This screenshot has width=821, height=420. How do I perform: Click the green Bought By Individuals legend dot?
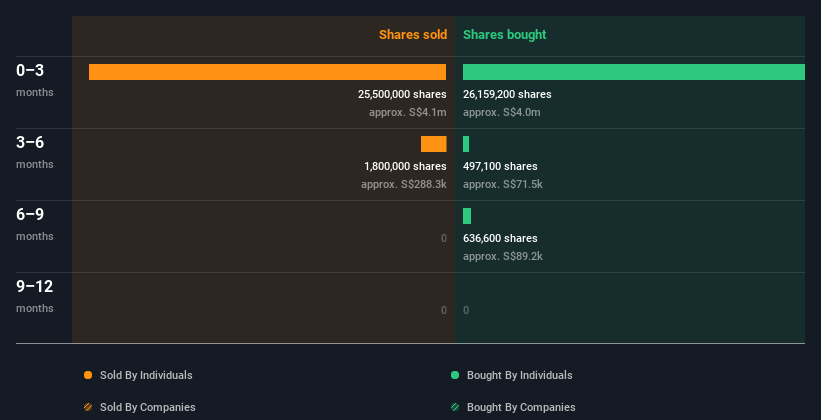(x=455, y=375)
